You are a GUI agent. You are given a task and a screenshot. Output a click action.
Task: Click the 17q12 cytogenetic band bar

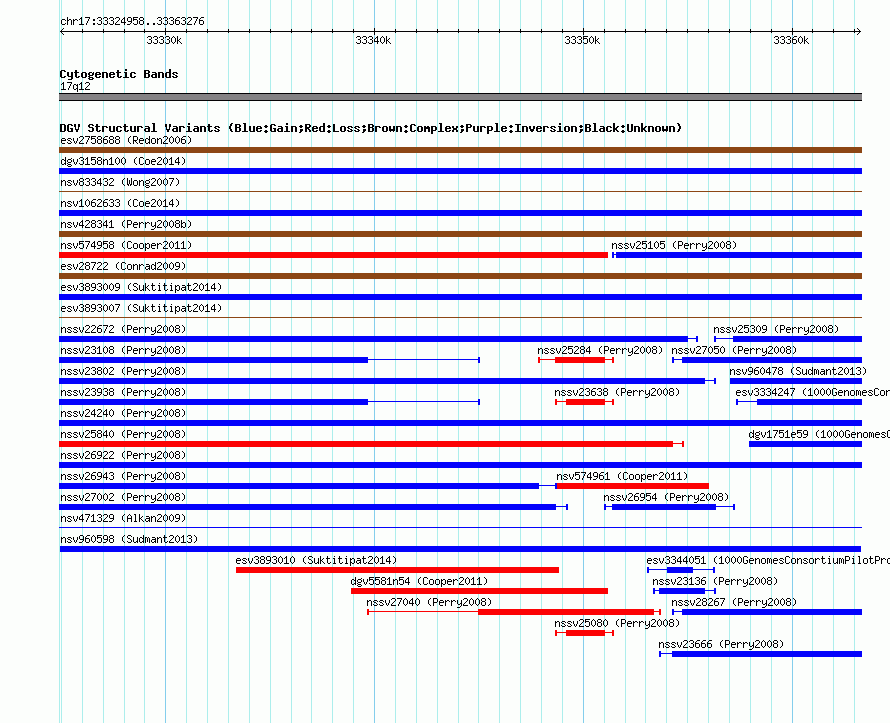(x=460, y=97)
